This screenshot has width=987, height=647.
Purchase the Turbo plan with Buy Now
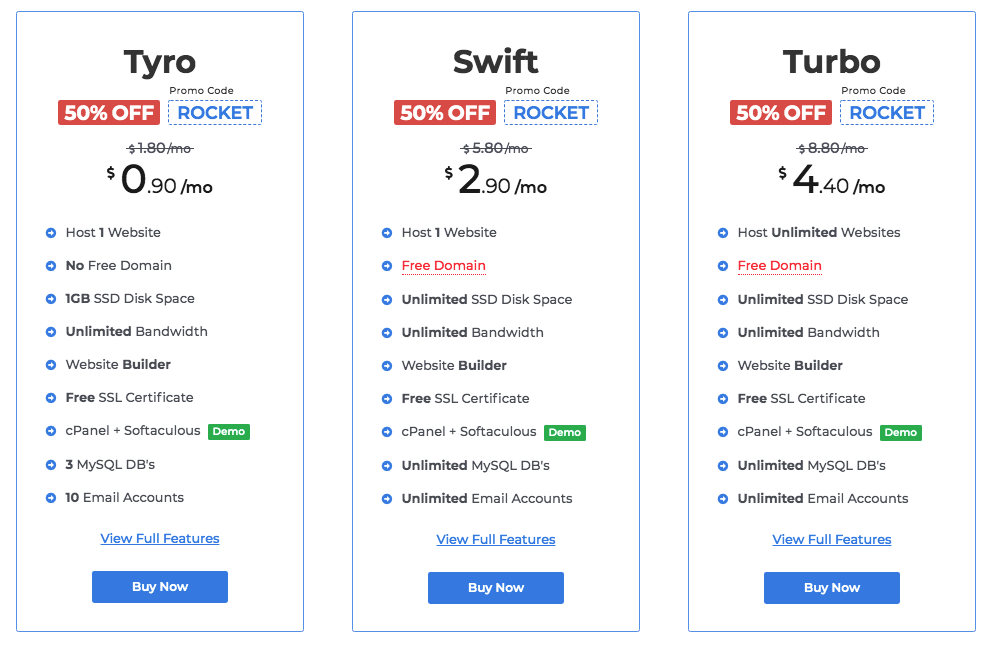(x=832, y=588)
